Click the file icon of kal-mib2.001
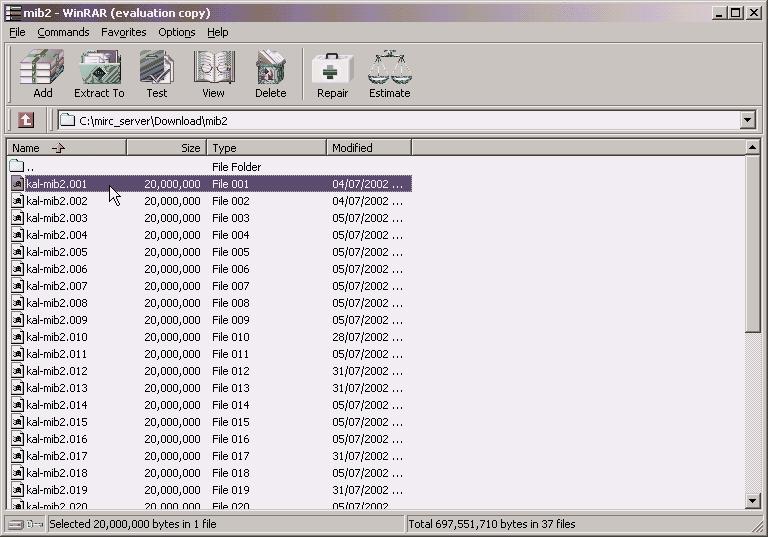 [18, 184]
